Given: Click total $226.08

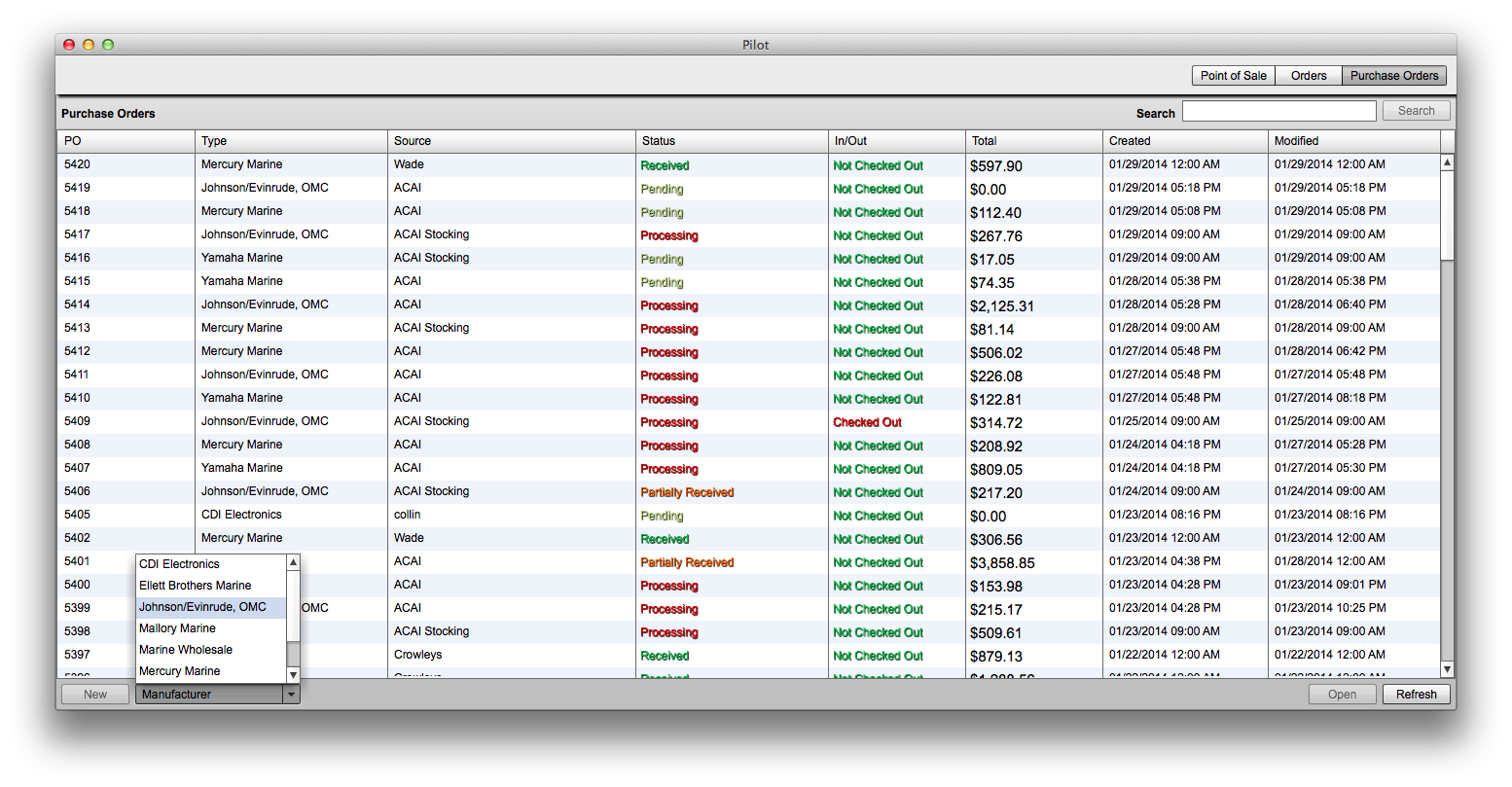Looking at the screenshot, I should (995, 376).
